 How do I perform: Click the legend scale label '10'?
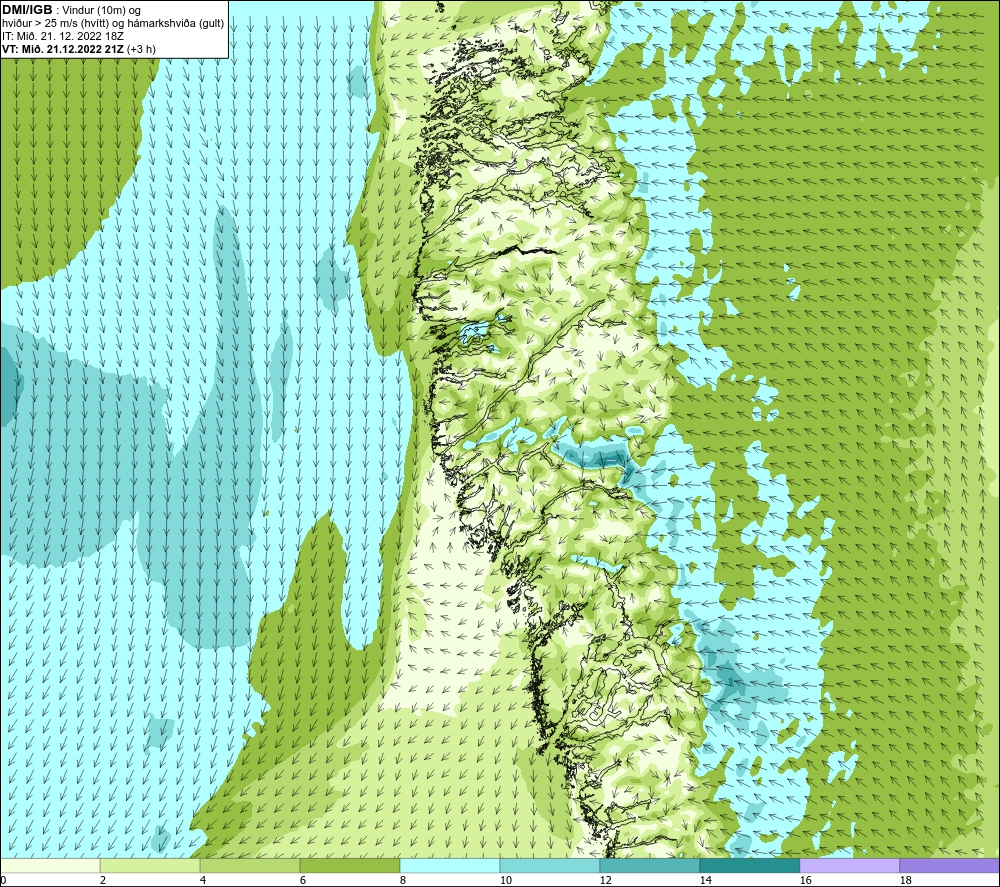click(505, 881)
